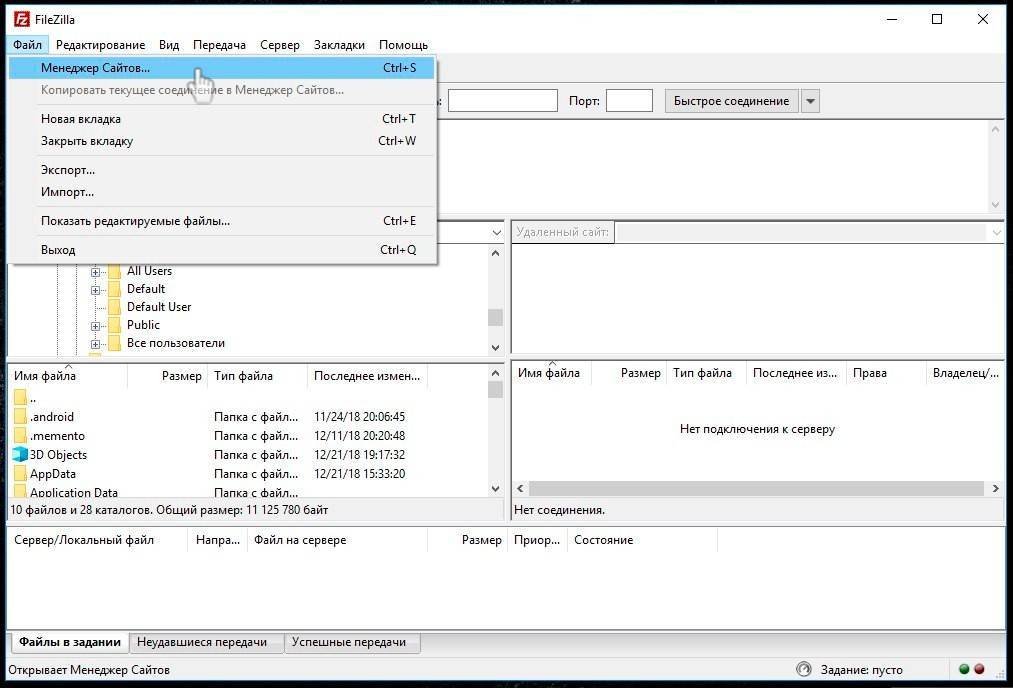Select the 3D Objects cube icon
The image size is (1013, 688).
20,455
